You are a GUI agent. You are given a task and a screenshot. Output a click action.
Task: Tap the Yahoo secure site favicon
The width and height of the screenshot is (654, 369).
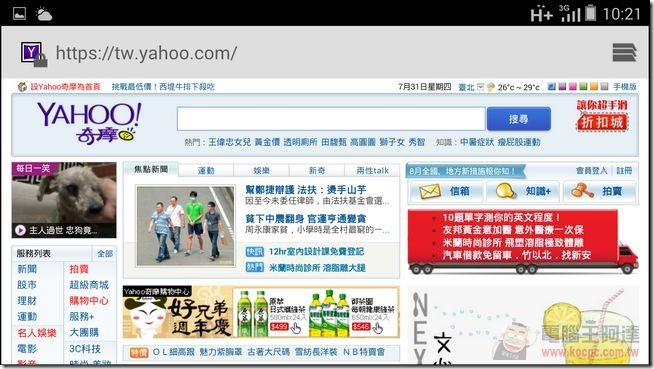click(33, 54)
